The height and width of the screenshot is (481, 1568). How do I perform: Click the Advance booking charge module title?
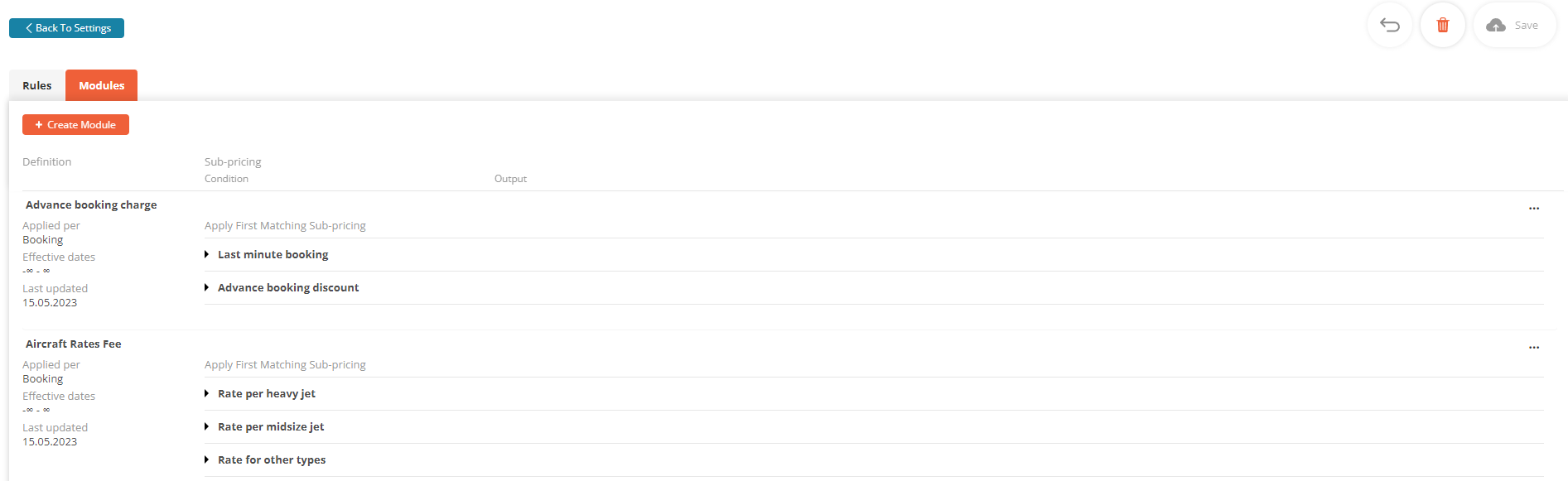(91, 205)
